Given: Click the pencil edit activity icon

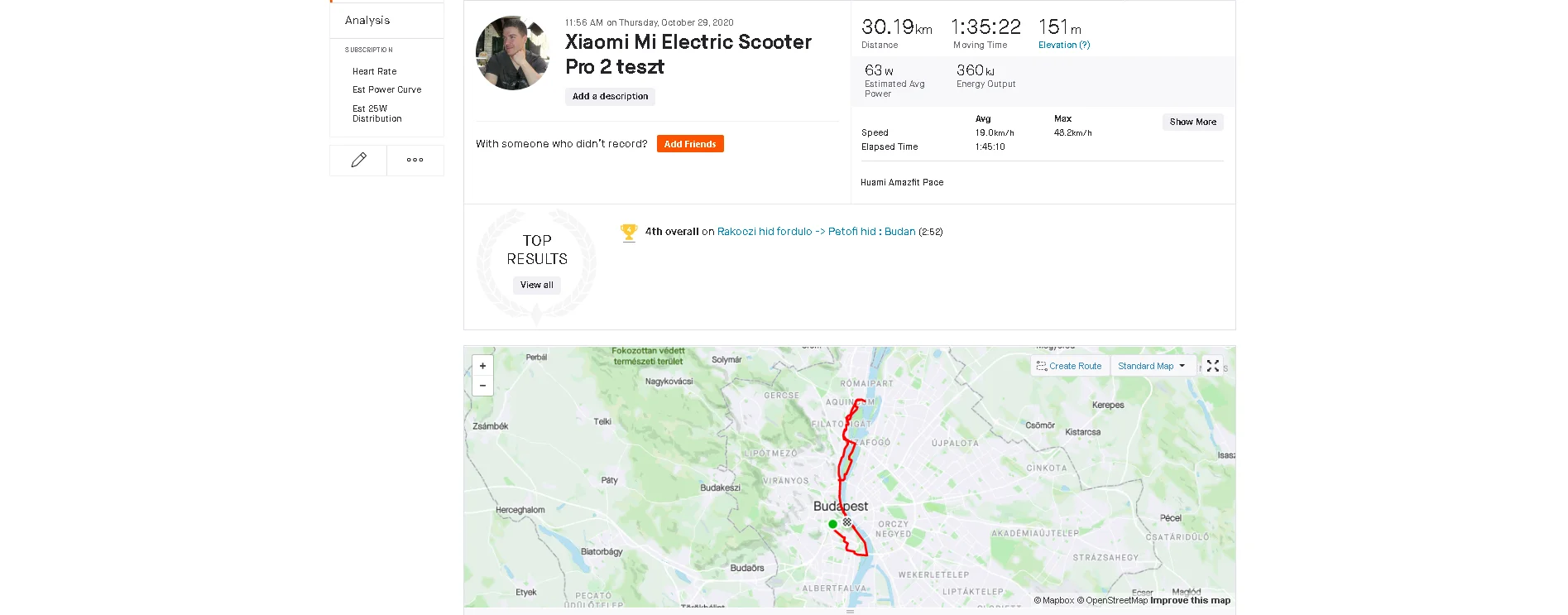Looking at the screenshot, I should point(358,161).
